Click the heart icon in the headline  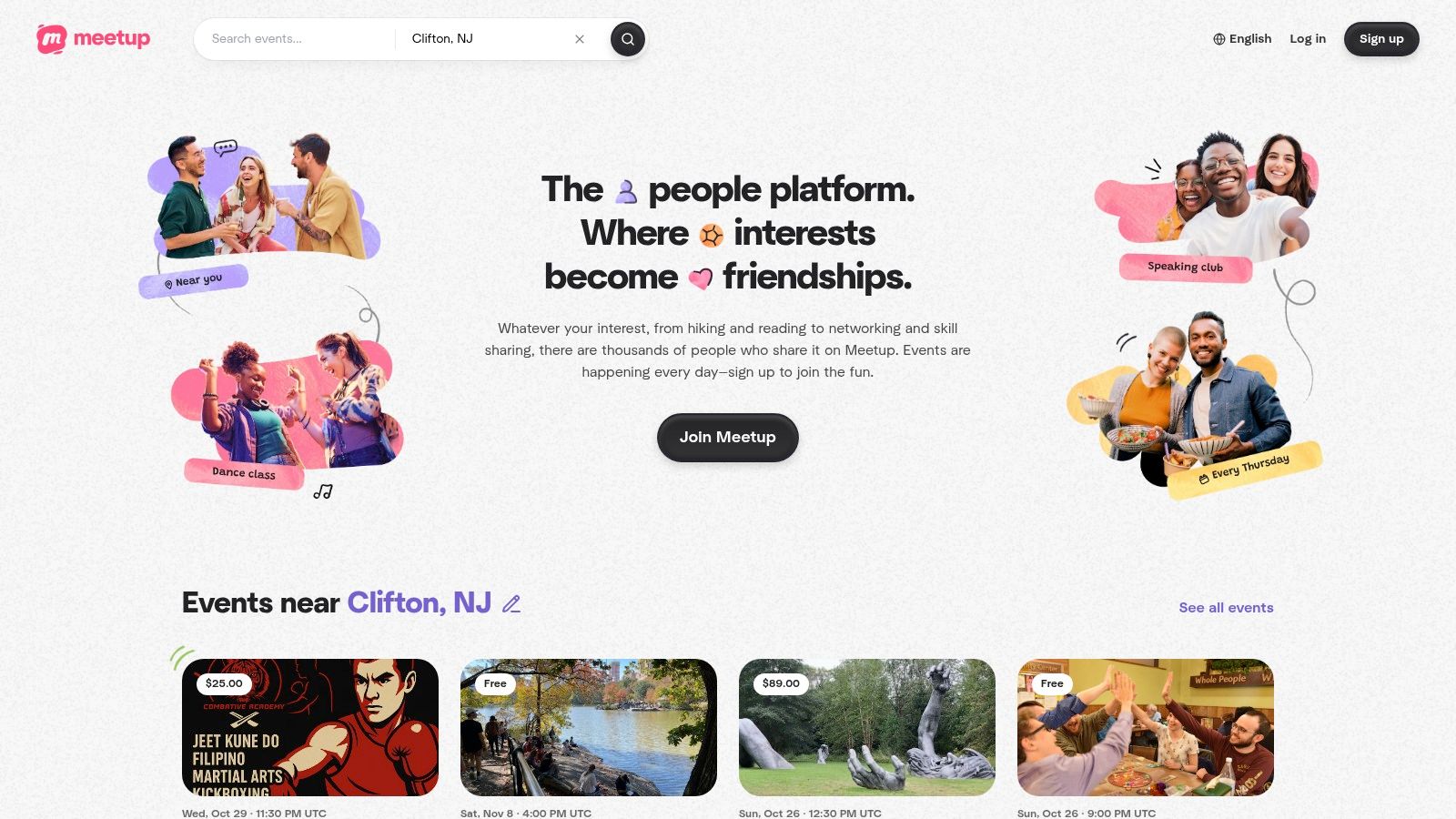point(701,278)
